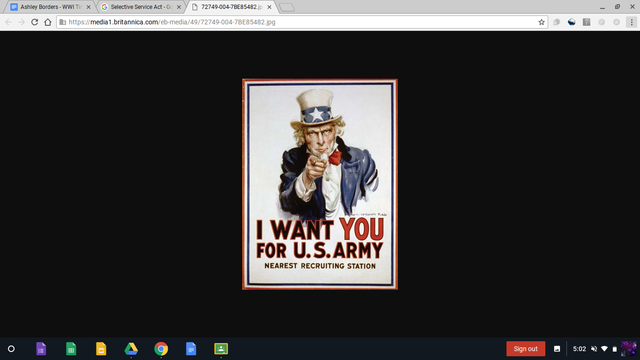640x360 pixels.
Task: Open a new tab
Action: [287, 7]
